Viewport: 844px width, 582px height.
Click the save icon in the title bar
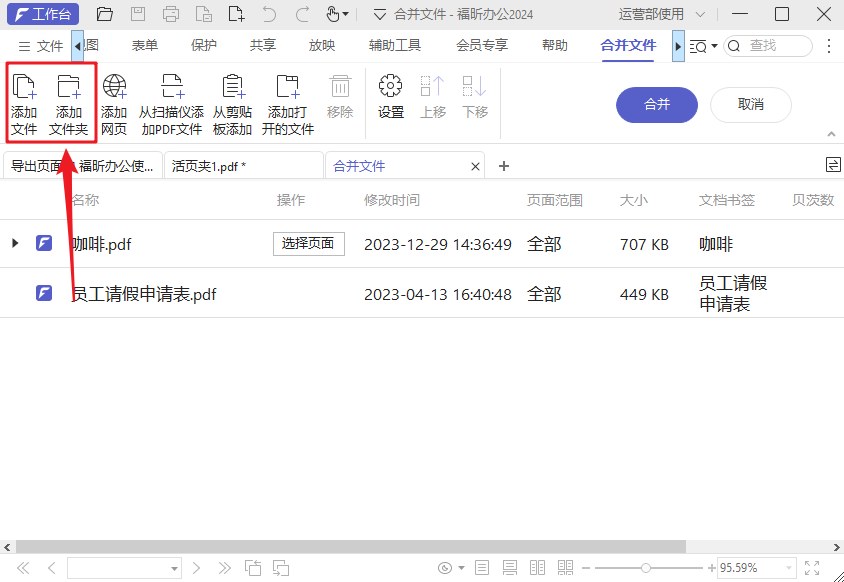(139, 14)
